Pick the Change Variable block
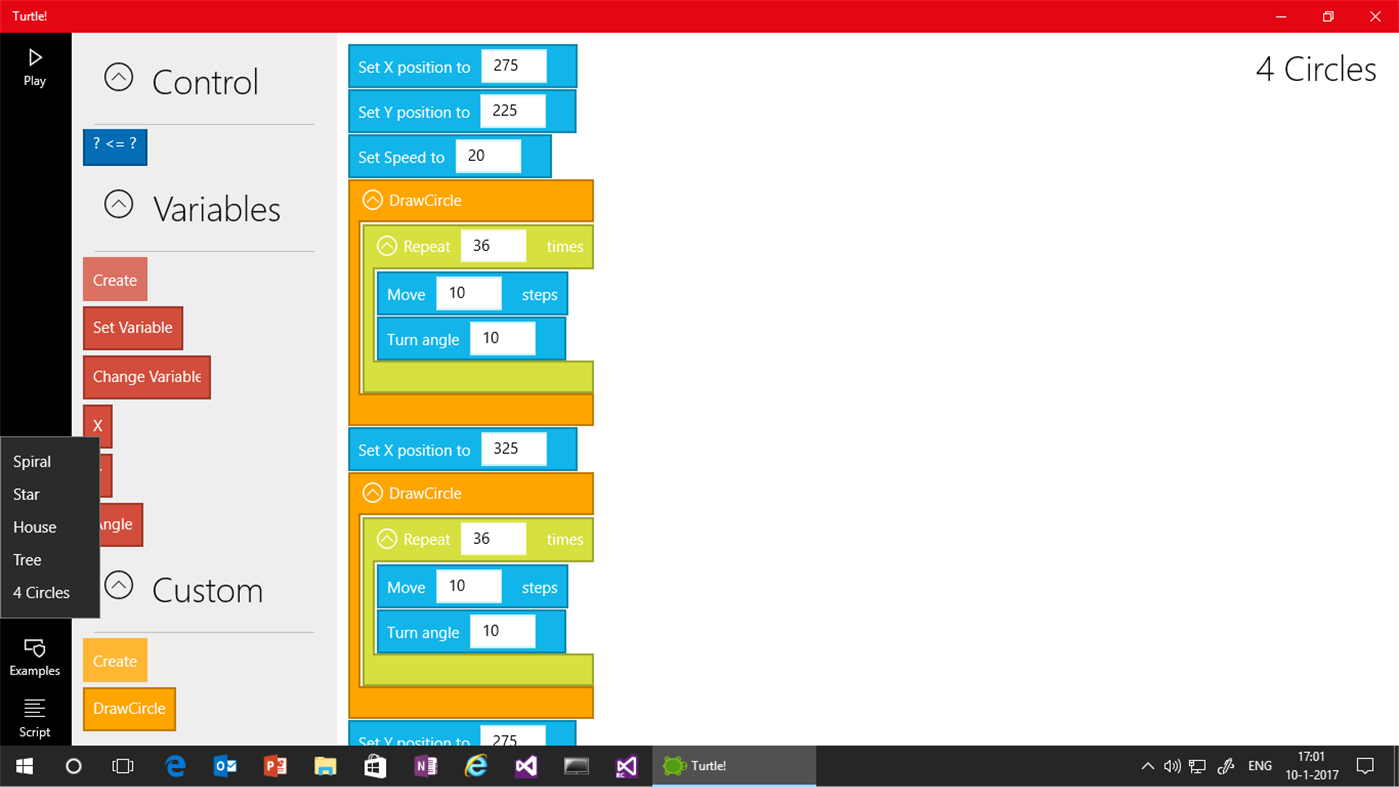This screenshot has width=1399, height=787. pyautogui.click(x=146, y=377)
